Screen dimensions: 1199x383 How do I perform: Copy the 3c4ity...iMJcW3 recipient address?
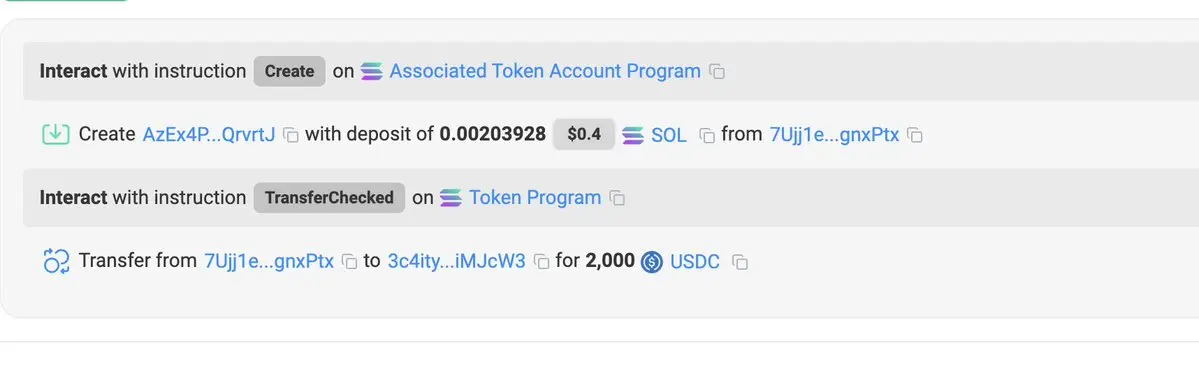(541, 261)
